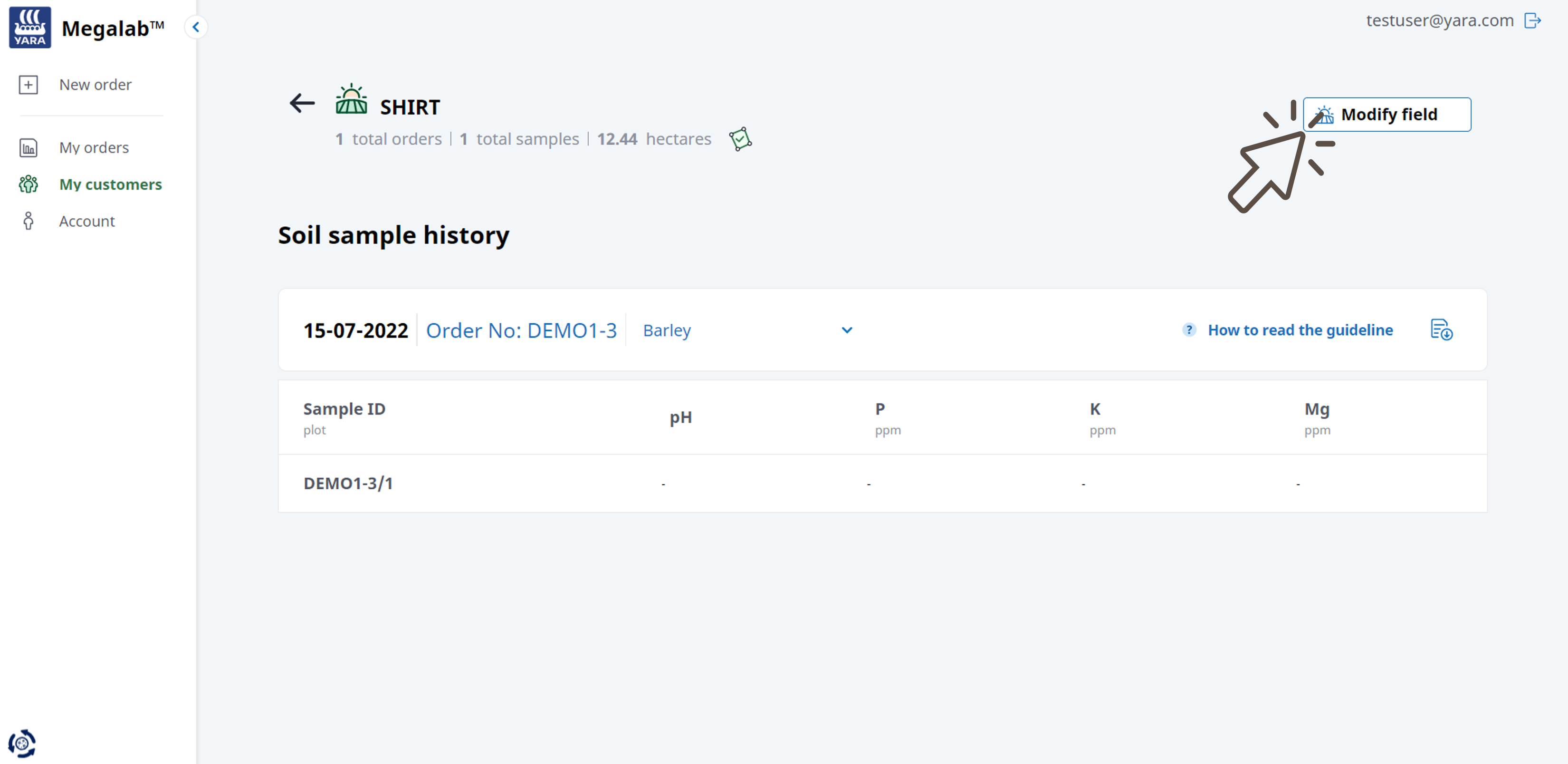Open My orders menu item
The width and height of the screenshot is (1568, 764).
[x=94, y=147]
